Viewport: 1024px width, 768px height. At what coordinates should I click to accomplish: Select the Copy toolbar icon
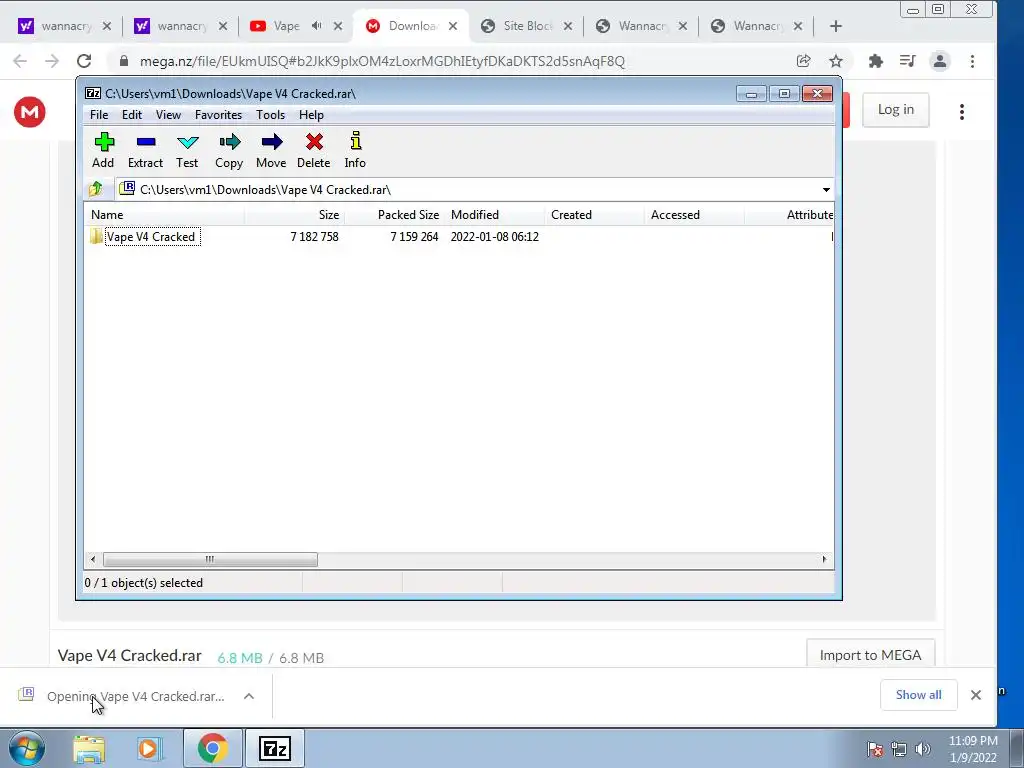[229, 150]
